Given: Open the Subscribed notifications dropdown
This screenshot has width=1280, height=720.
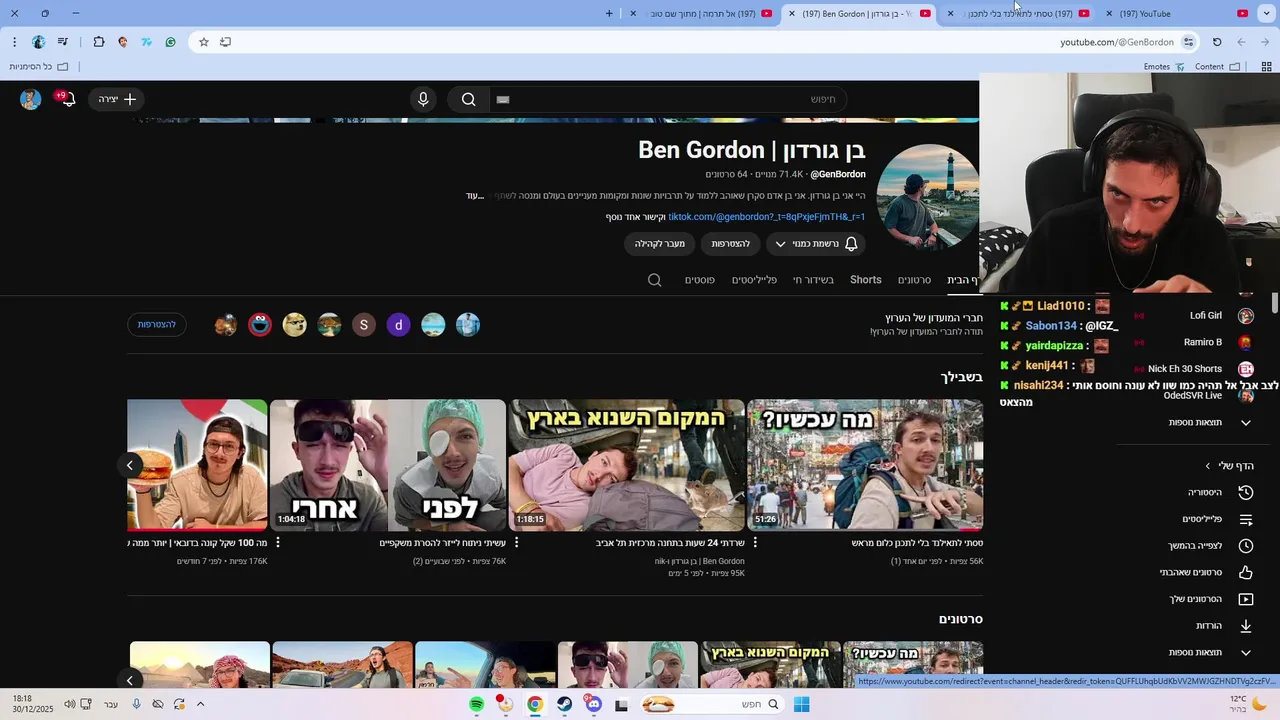Looking at the screenshot, I should pos(816,243).
